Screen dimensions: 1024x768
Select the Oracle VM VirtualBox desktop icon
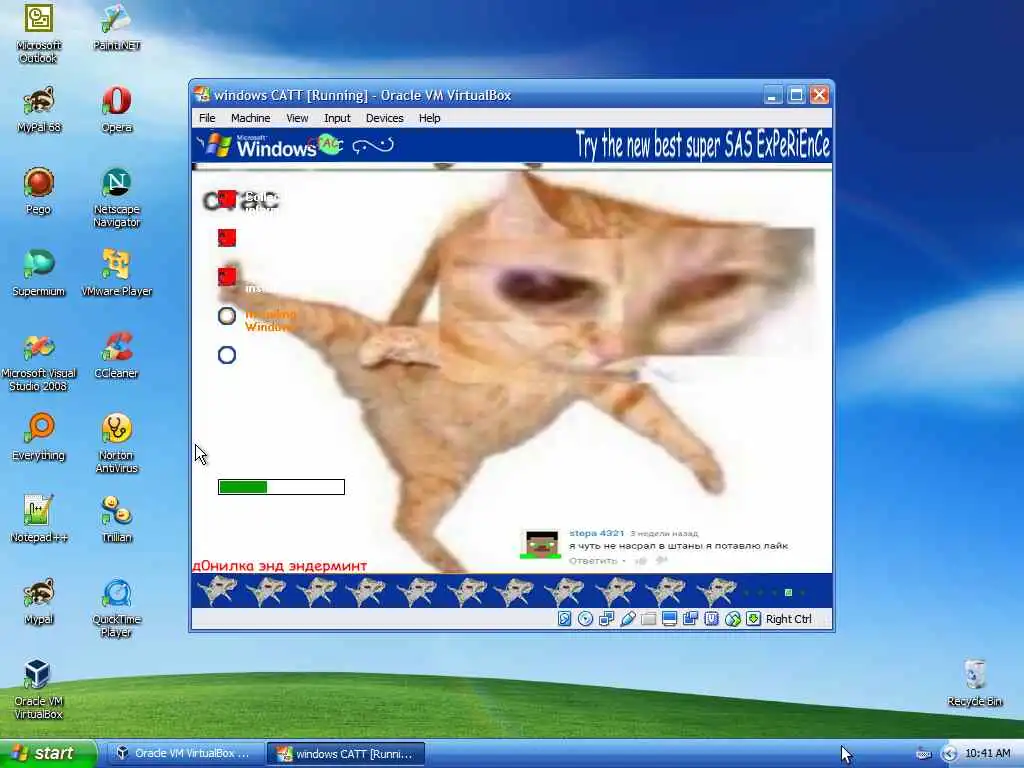tap(39, 689)
